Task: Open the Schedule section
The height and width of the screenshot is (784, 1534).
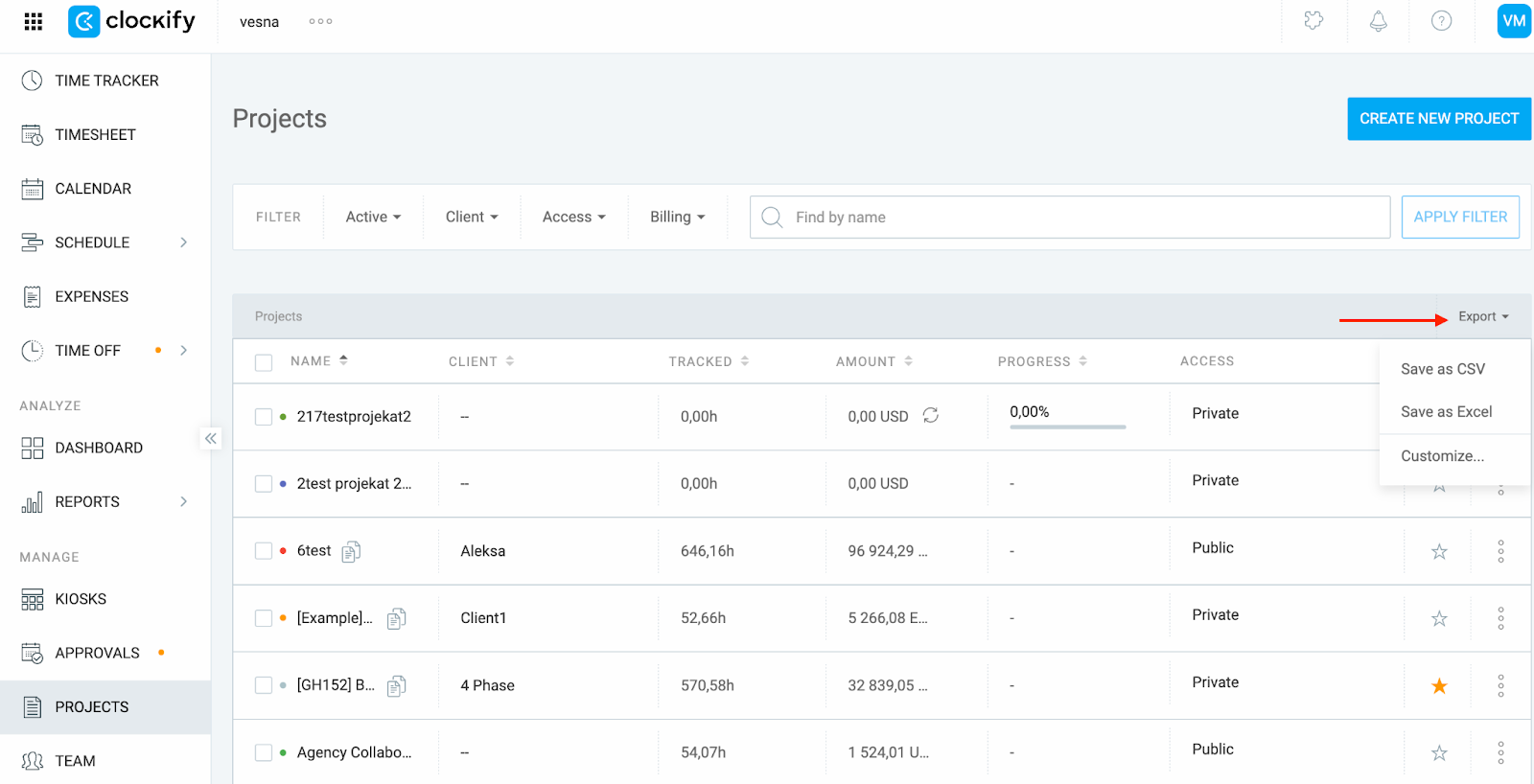Action: click(x=92, y=242)
